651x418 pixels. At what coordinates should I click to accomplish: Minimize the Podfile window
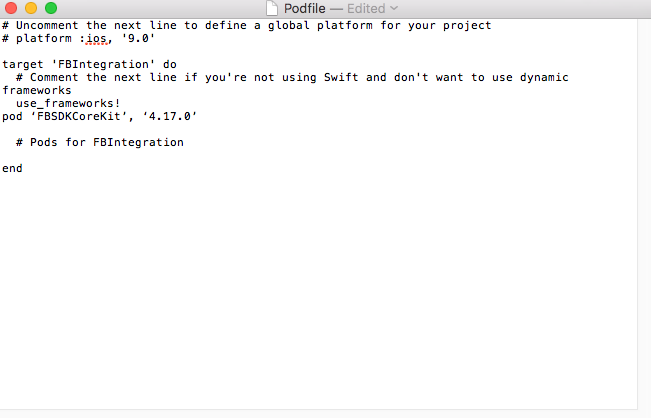point(31,8)
